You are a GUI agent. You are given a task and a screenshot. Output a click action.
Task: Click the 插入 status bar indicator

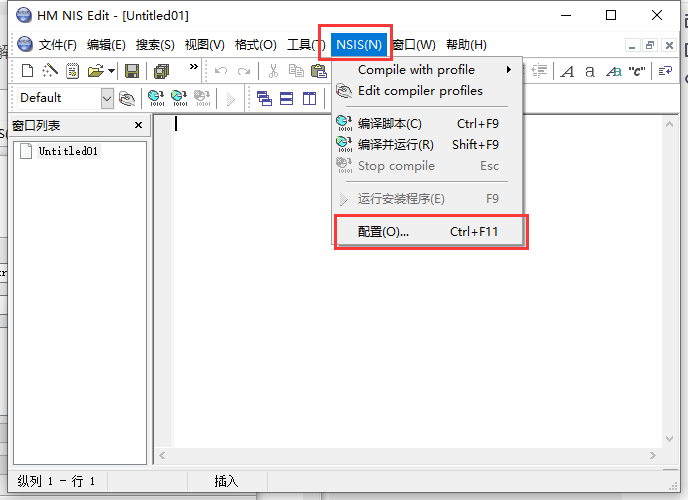click(226, 482)
